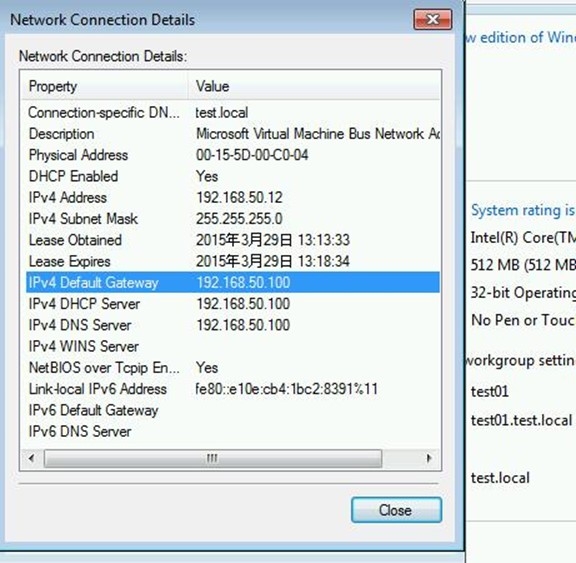Open System rating link in System window
The width and height of the screenshot is (576, 563).
[523, 210]
